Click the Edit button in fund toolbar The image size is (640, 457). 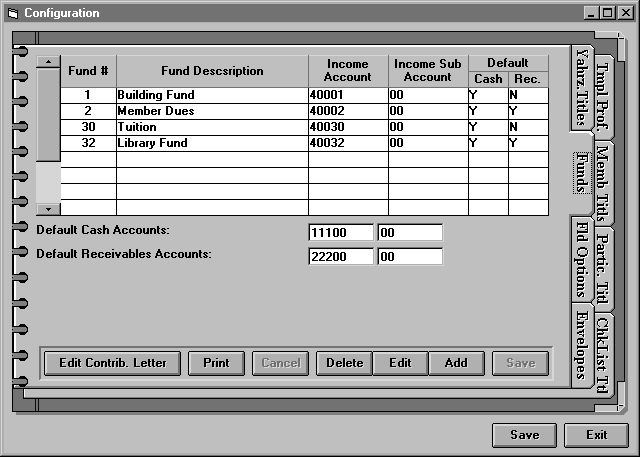(400, 363)
